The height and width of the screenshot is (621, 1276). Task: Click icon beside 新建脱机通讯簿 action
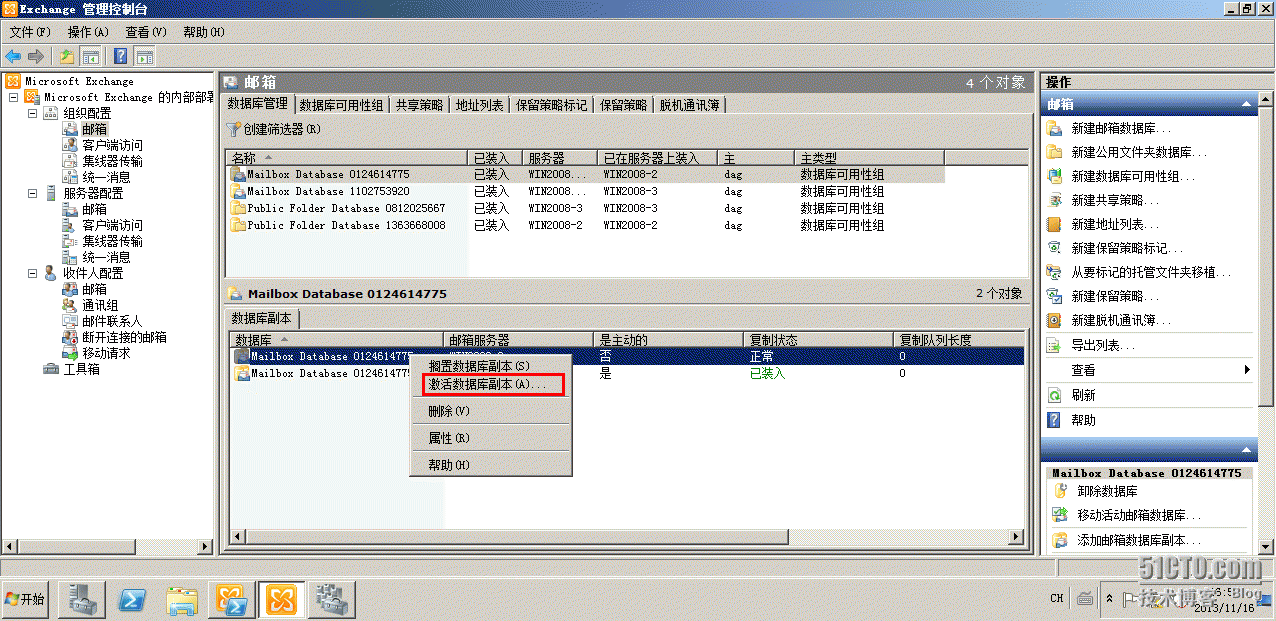tap(1053, 320)
